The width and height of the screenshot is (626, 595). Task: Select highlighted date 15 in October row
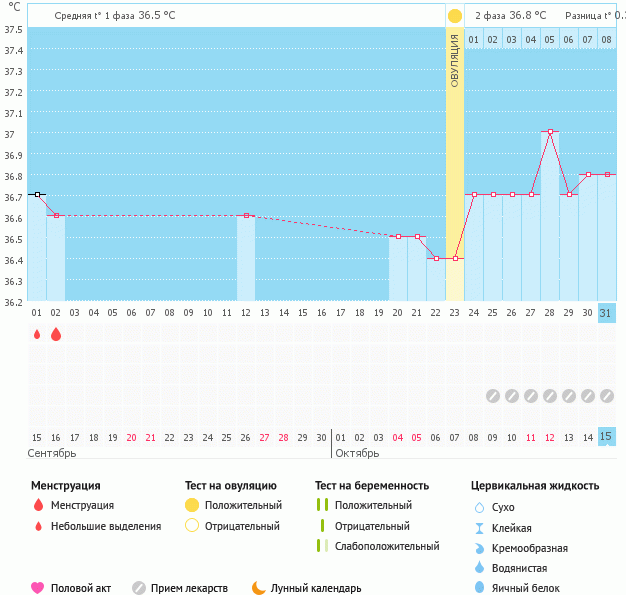pos(606,436)
